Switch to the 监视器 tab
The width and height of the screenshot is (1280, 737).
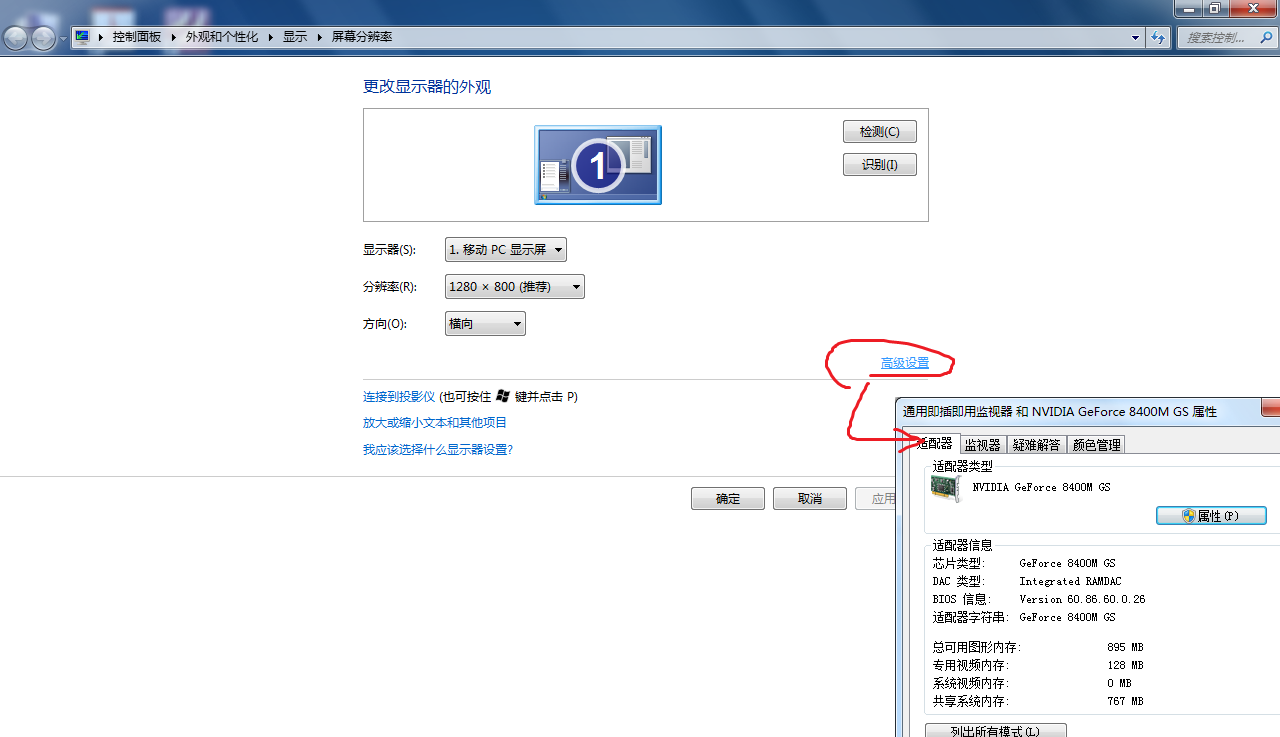click(x=982, y=445)
